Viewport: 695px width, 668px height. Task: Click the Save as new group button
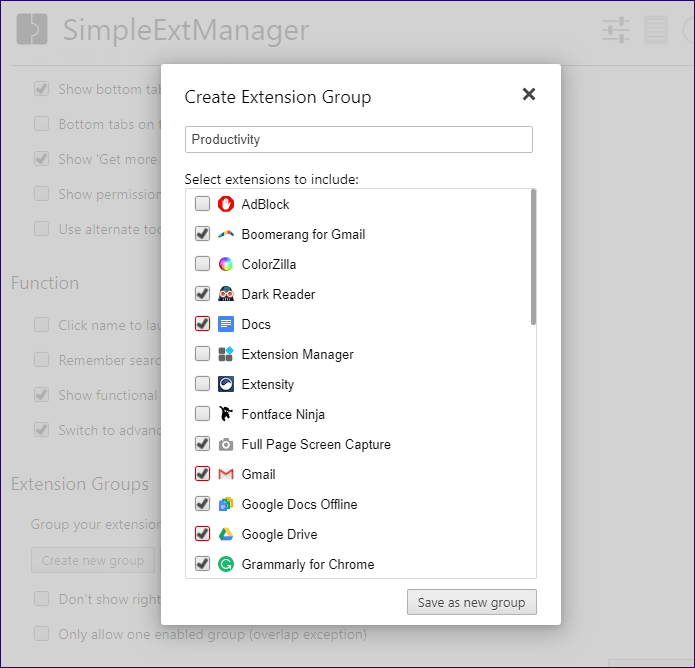472,602
